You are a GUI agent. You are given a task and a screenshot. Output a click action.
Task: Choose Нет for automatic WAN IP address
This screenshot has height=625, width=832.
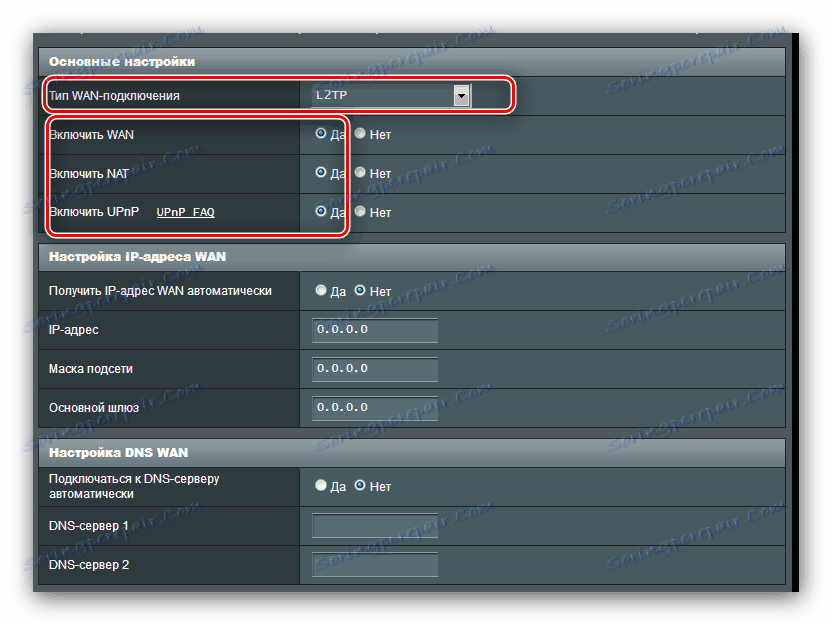360,290
